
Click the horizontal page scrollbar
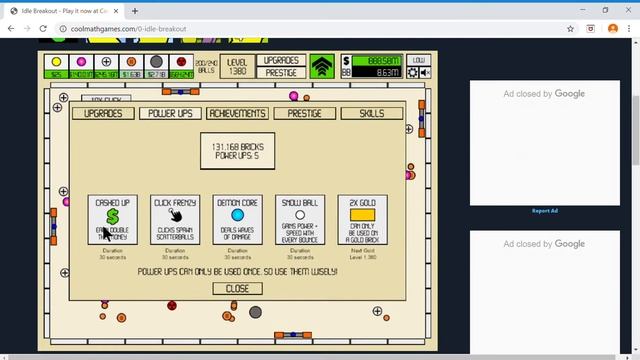[x=312, y=357]
